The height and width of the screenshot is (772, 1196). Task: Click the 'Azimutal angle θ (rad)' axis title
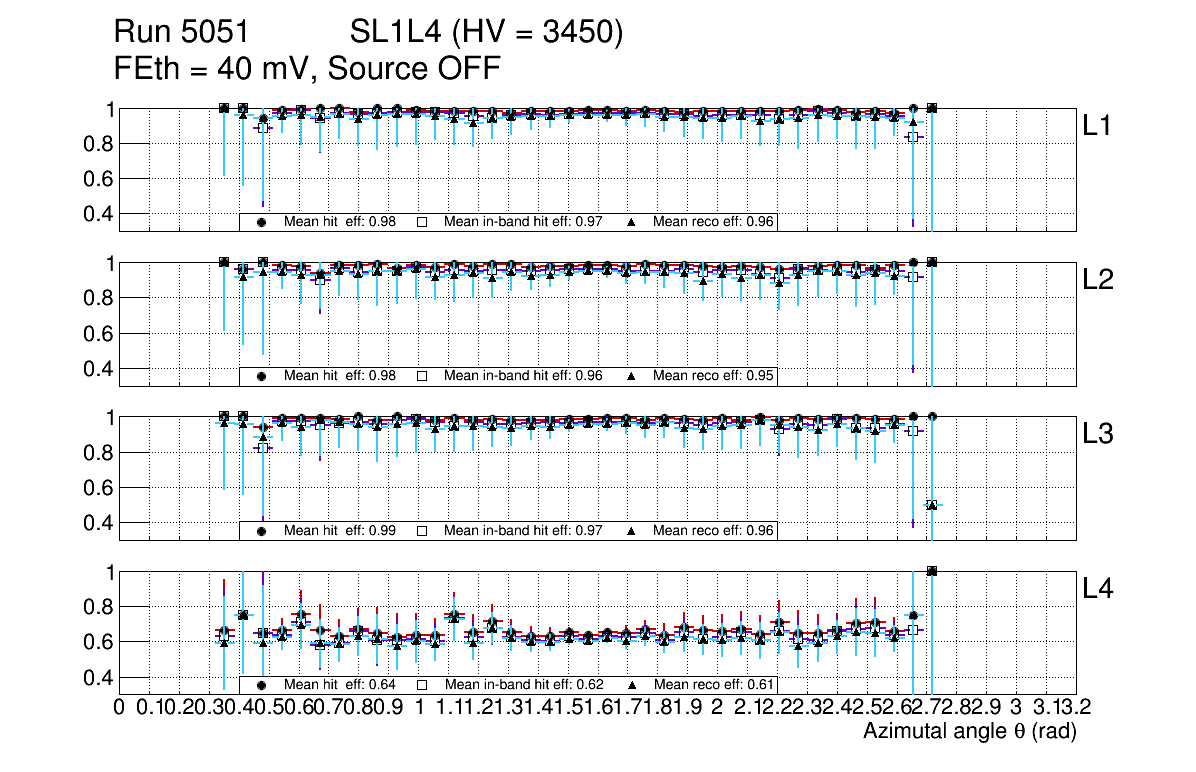(x=969, y=733)
